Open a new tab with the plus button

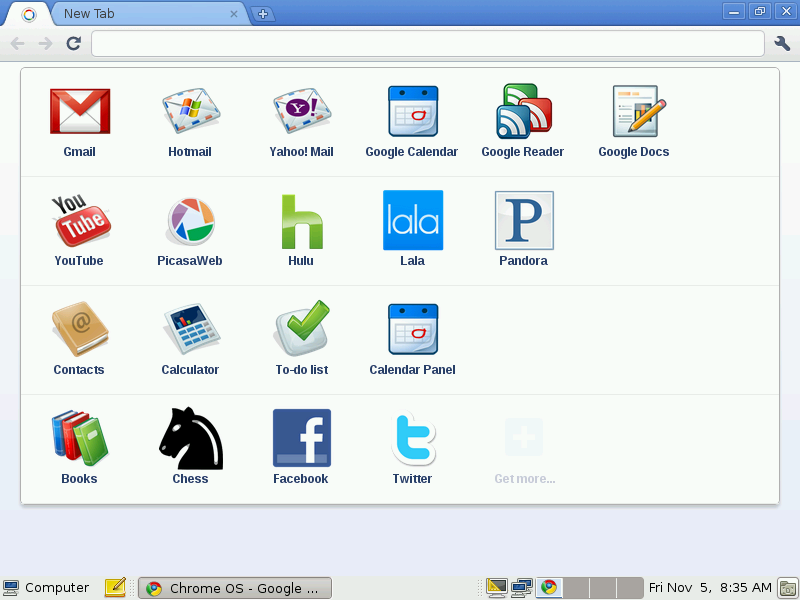[262, 14]
